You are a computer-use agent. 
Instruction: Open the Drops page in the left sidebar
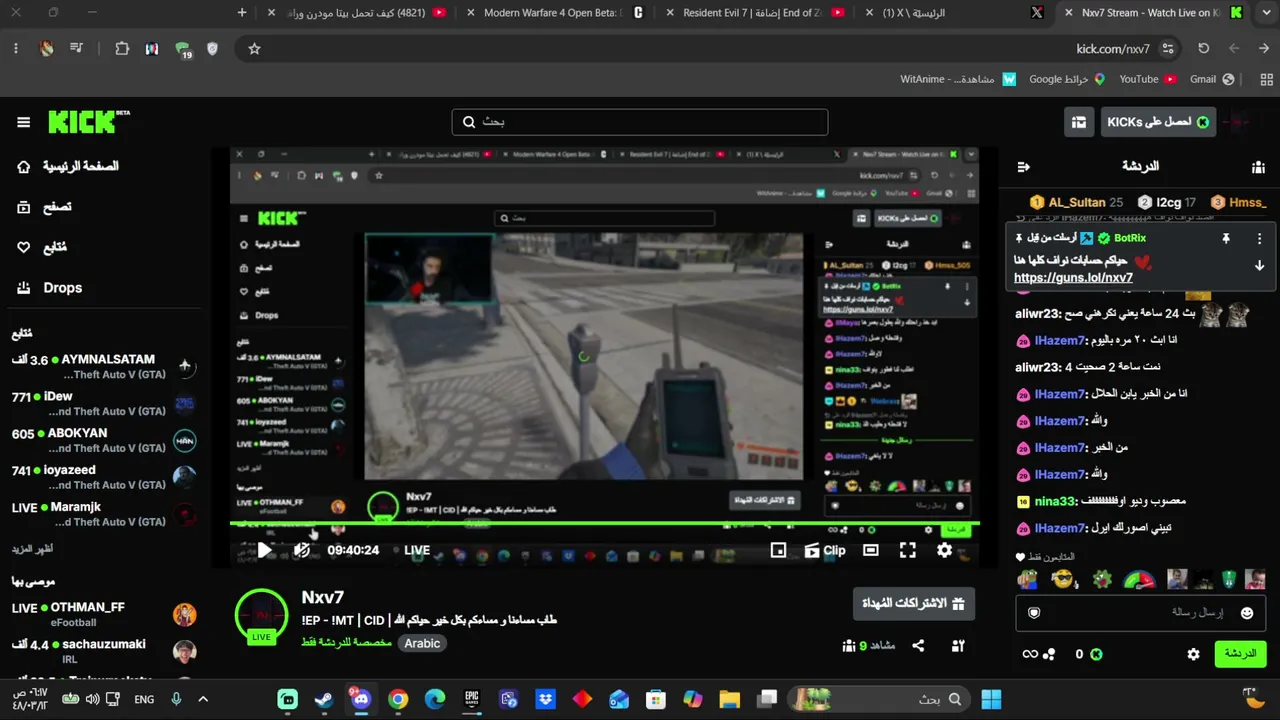point(49,288)
